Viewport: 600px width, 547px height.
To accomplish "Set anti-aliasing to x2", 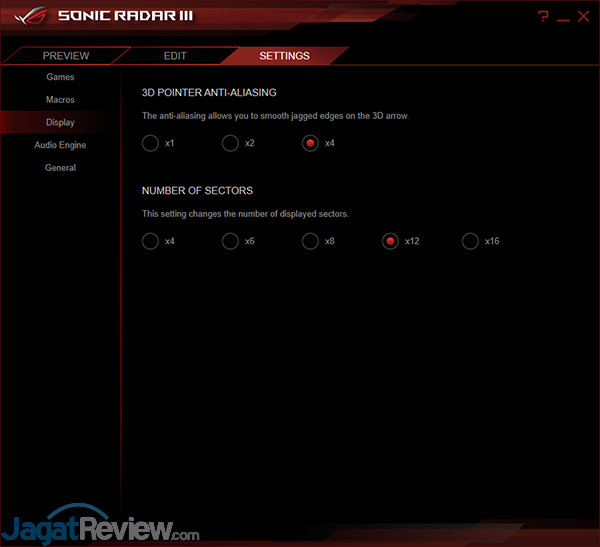I will (x=230, y=143).
